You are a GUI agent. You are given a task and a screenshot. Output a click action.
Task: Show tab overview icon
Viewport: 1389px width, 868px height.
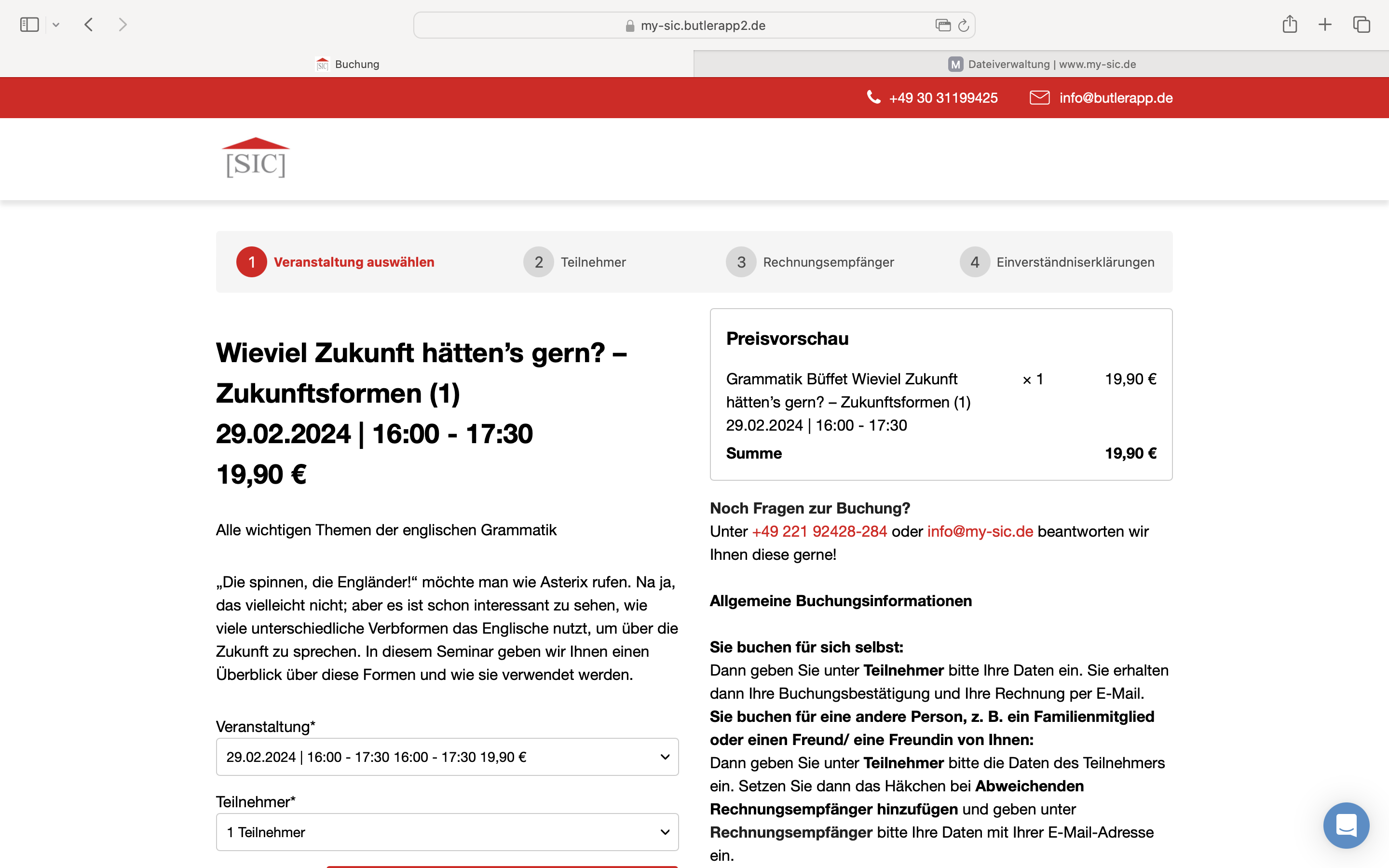click(1362, 25)
